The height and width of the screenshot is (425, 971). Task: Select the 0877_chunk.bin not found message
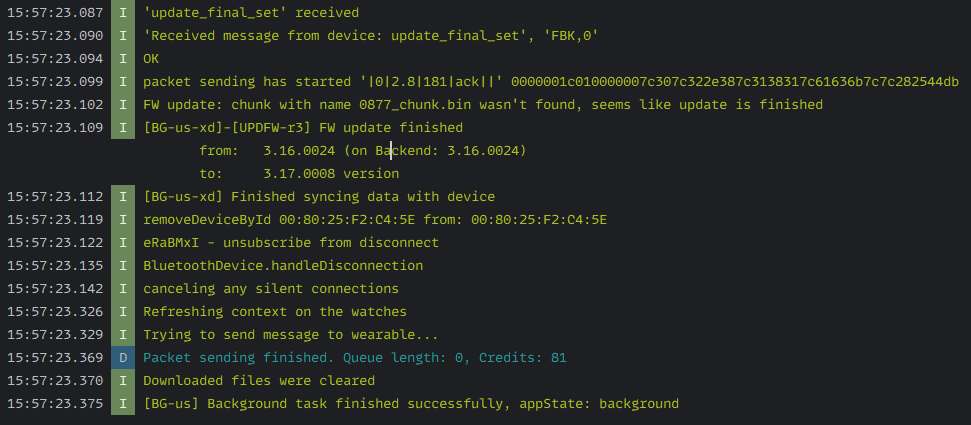click(483, 105)
